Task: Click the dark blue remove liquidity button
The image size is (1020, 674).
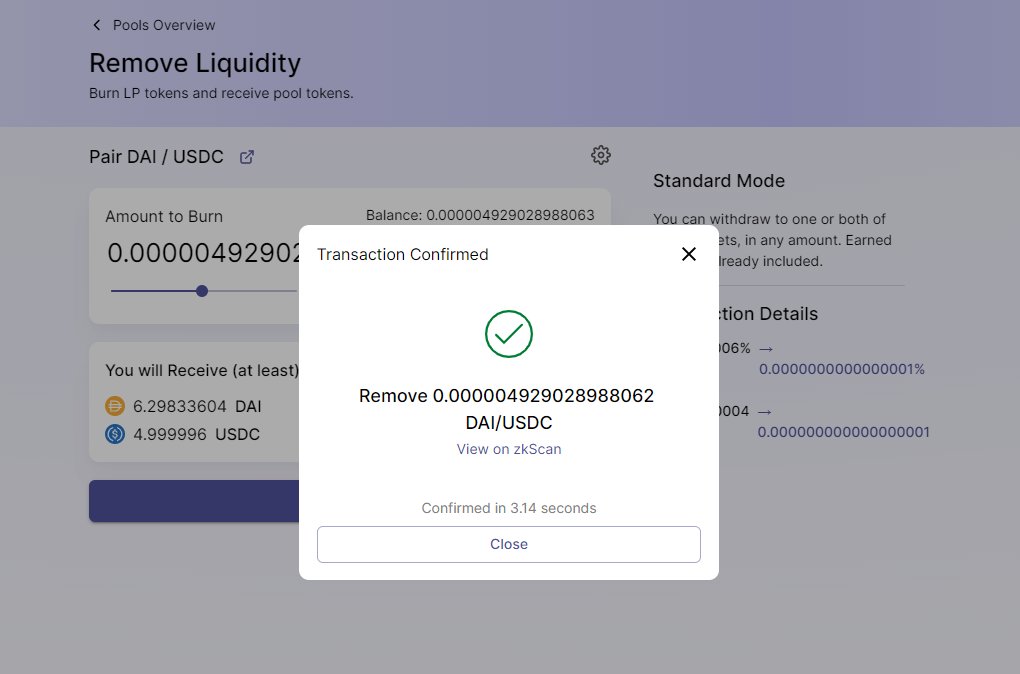Action: 194,501
